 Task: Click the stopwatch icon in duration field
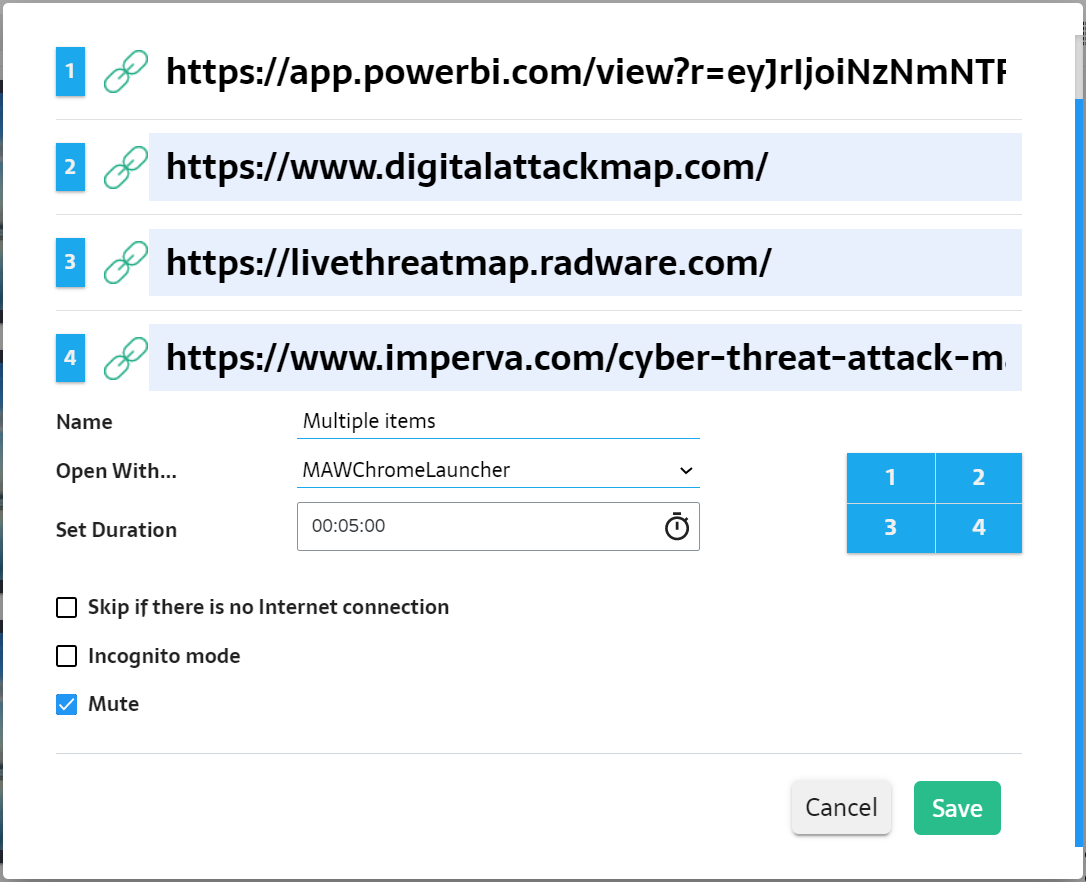click(x=677, y=527)
